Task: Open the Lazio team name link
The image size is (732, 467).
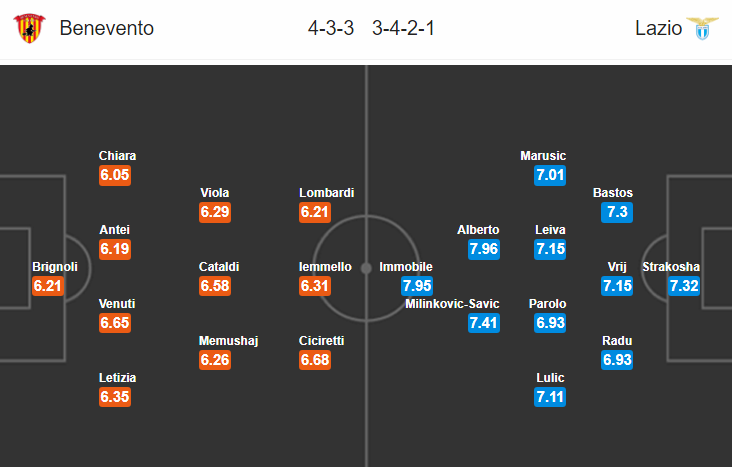Action: pyautogui.click(x=658, y=28)
